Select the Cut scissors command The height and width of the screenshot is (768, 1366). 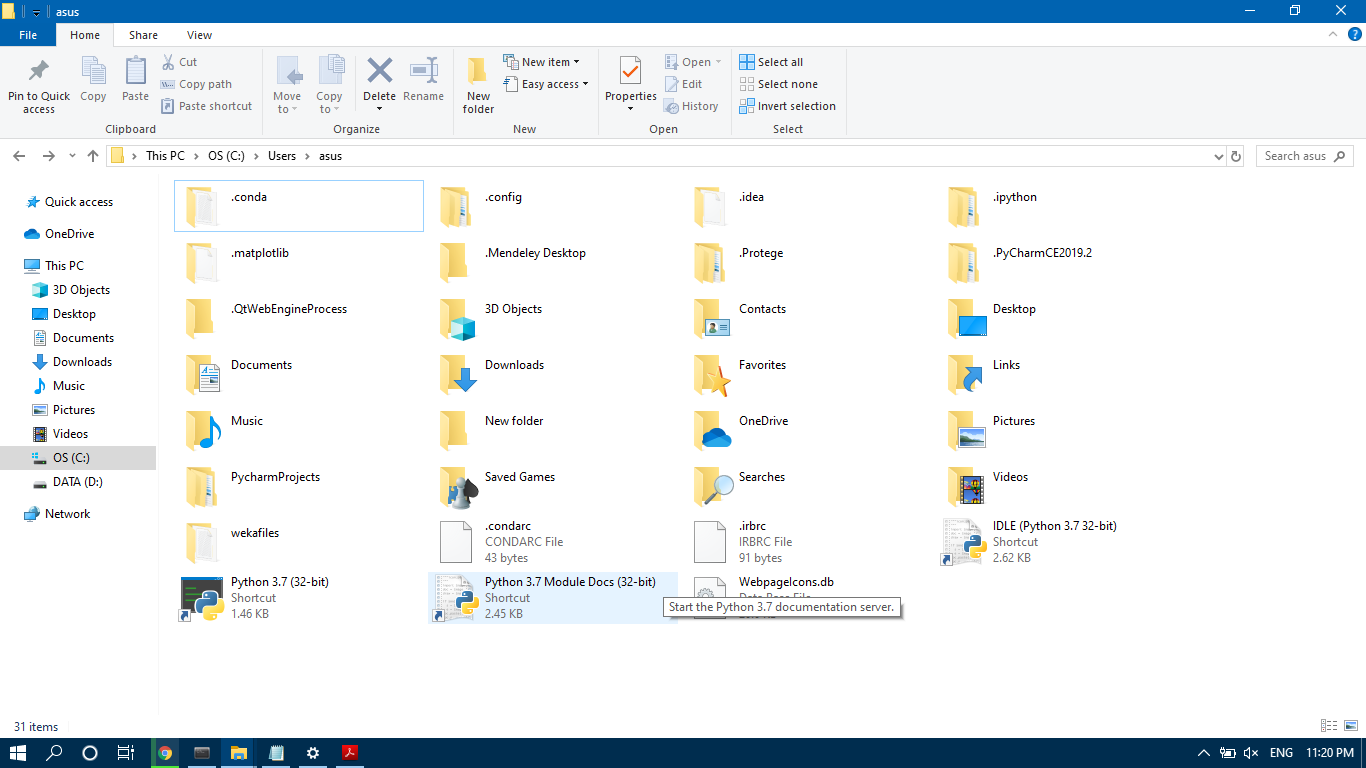coord(180,62)
